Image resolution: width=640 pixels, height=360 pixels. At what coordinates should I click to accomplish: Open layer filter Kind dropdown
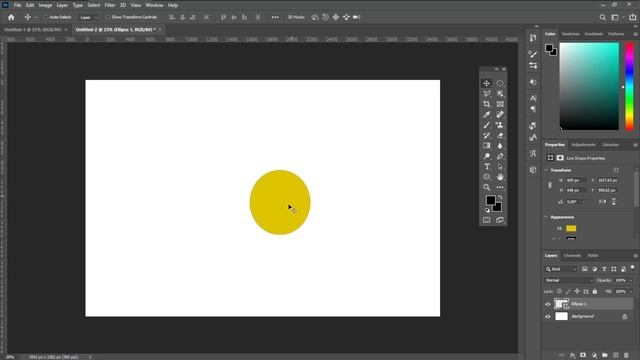pyautogui.click(x=562, y=269)
